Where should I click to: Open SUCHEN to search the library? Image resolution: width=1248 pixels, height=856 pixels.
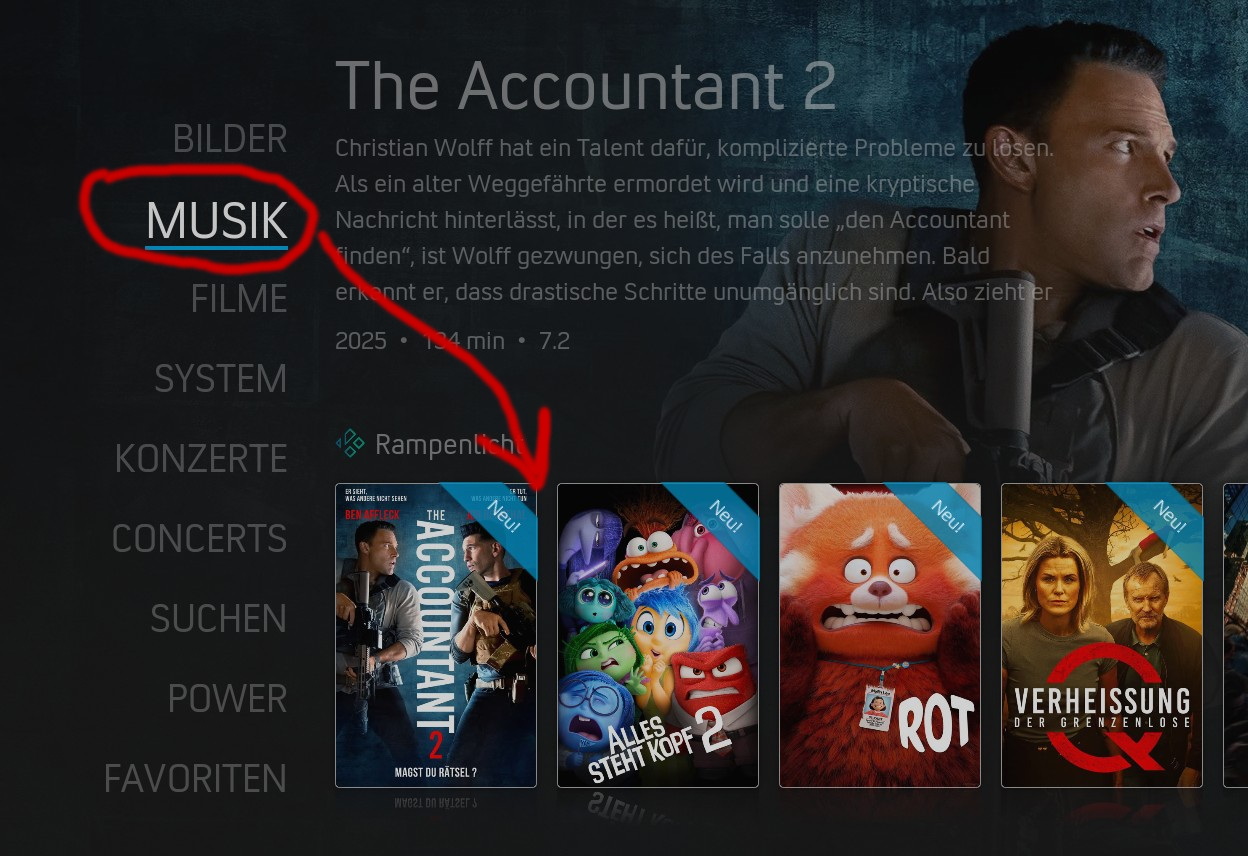tap(218, 619)
